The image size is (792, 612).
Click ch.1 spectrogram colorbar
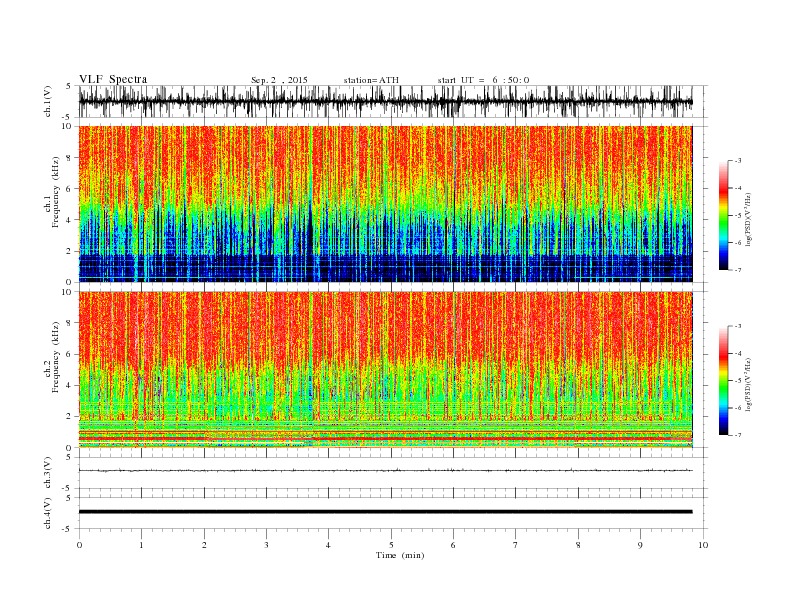[724, 215]
